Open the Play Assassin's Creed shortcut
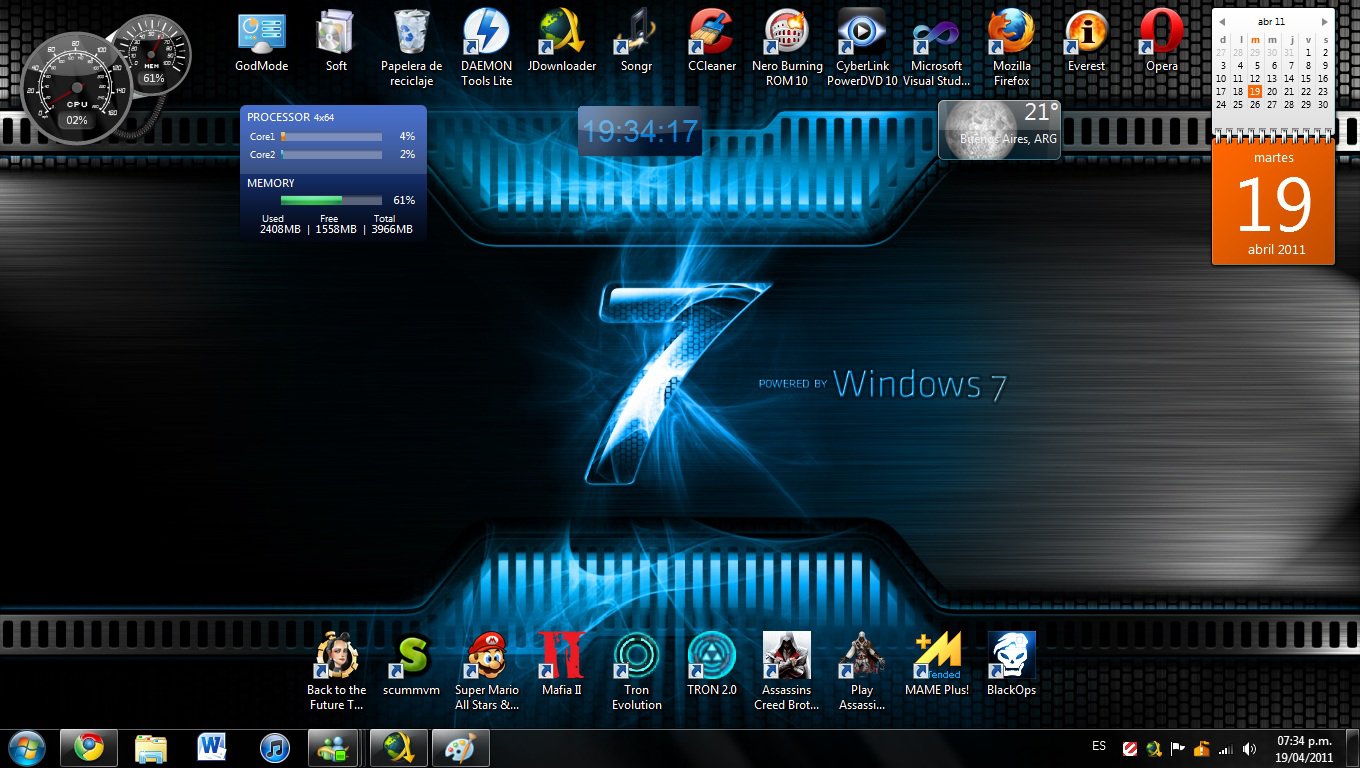The image size is (1360, 768). pyautogui.click(x=862, y=671)
